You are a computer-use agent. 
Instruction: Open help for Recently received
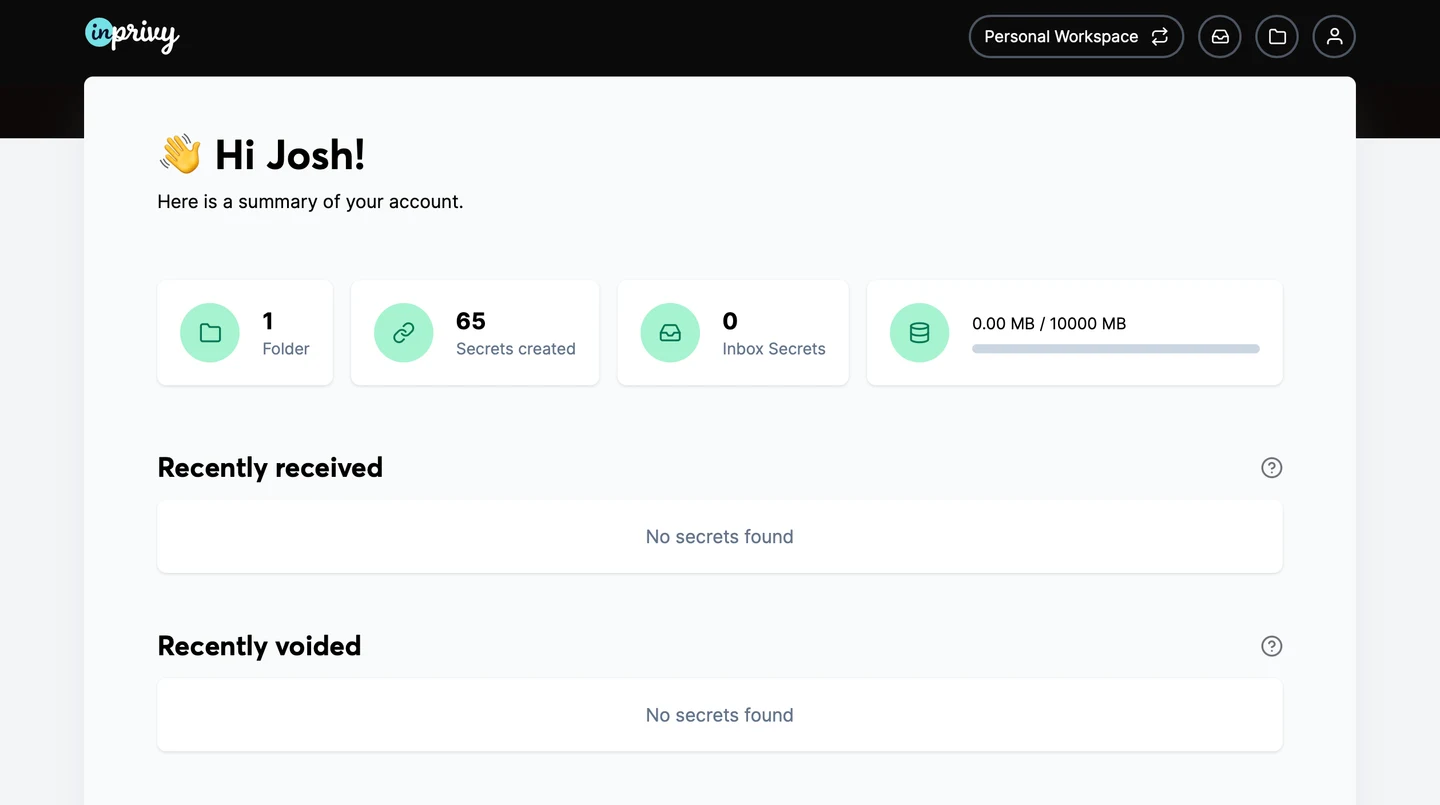(x=1271, y=468)
